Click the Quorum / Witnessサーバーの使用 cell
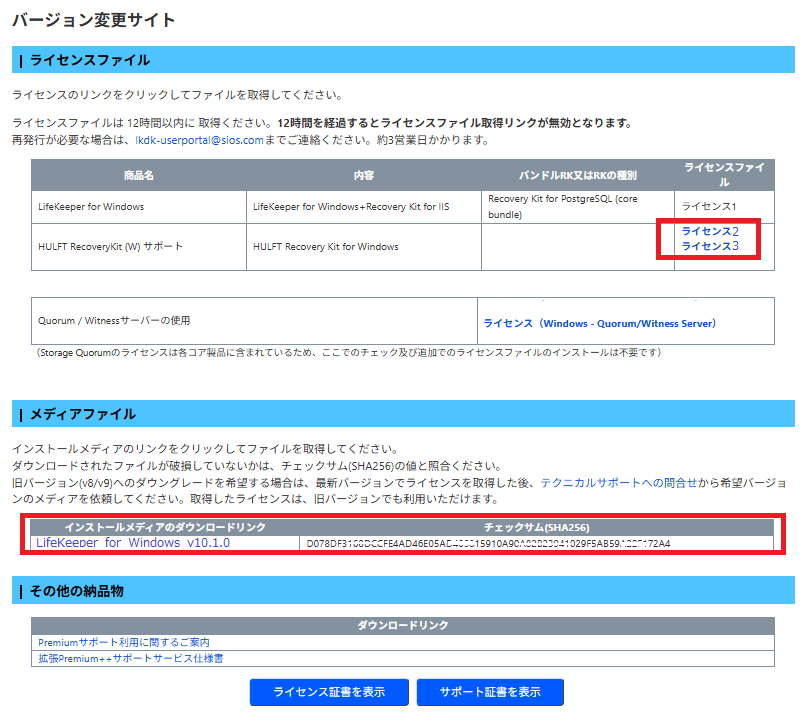The height and width of the screenshot is (722, 807). click(254, 321)
